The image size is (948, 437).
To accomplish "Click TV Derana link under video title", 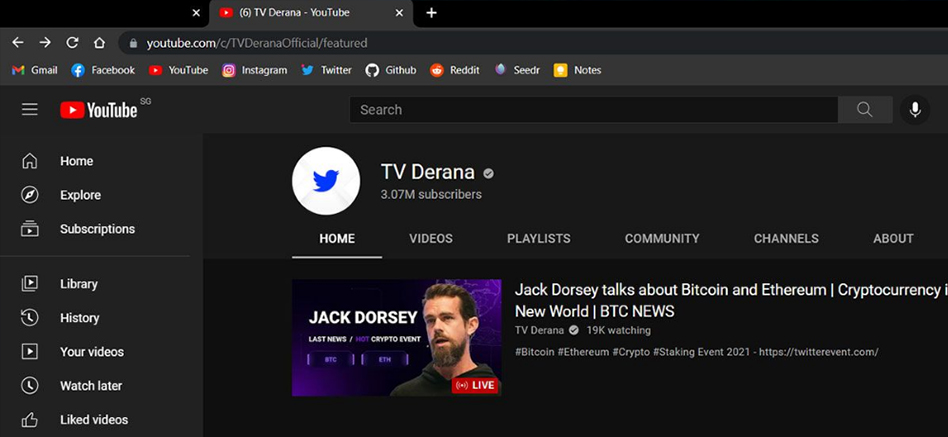I will [539, 330].
